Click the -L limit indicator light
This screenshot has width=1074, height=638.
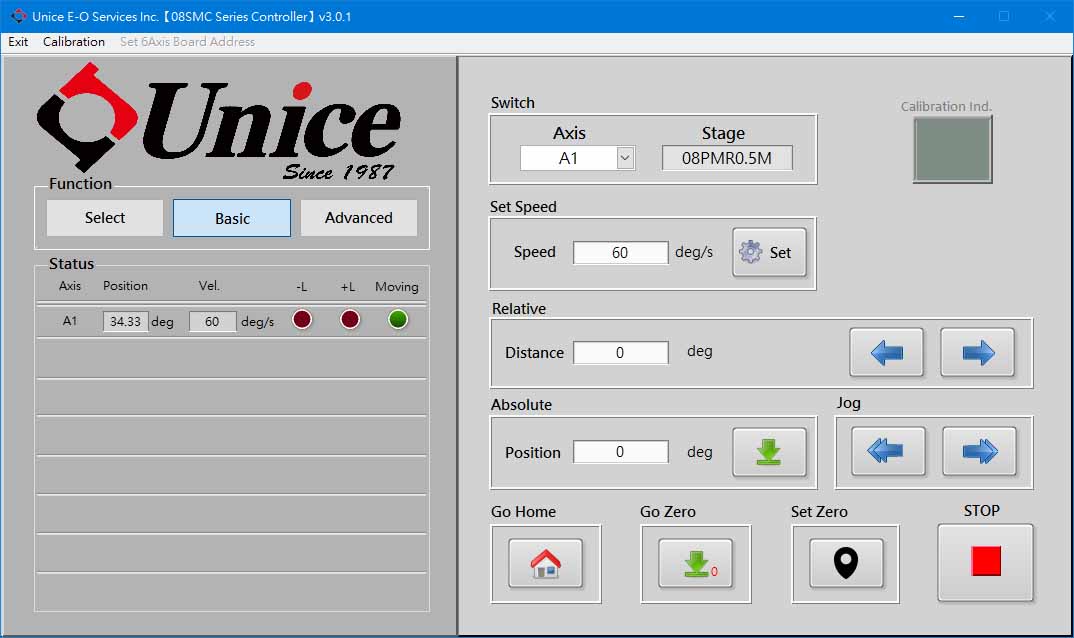[302, 319]
